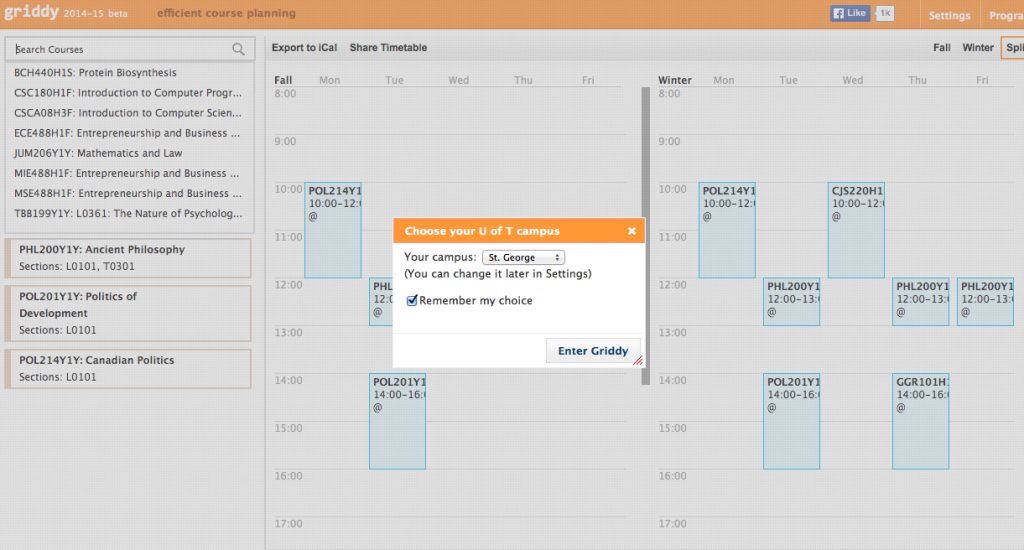Open PHL200Y1Y Ancient Philosophy course card
Viewport: 1024px width, 550px height.
(128, 258)
